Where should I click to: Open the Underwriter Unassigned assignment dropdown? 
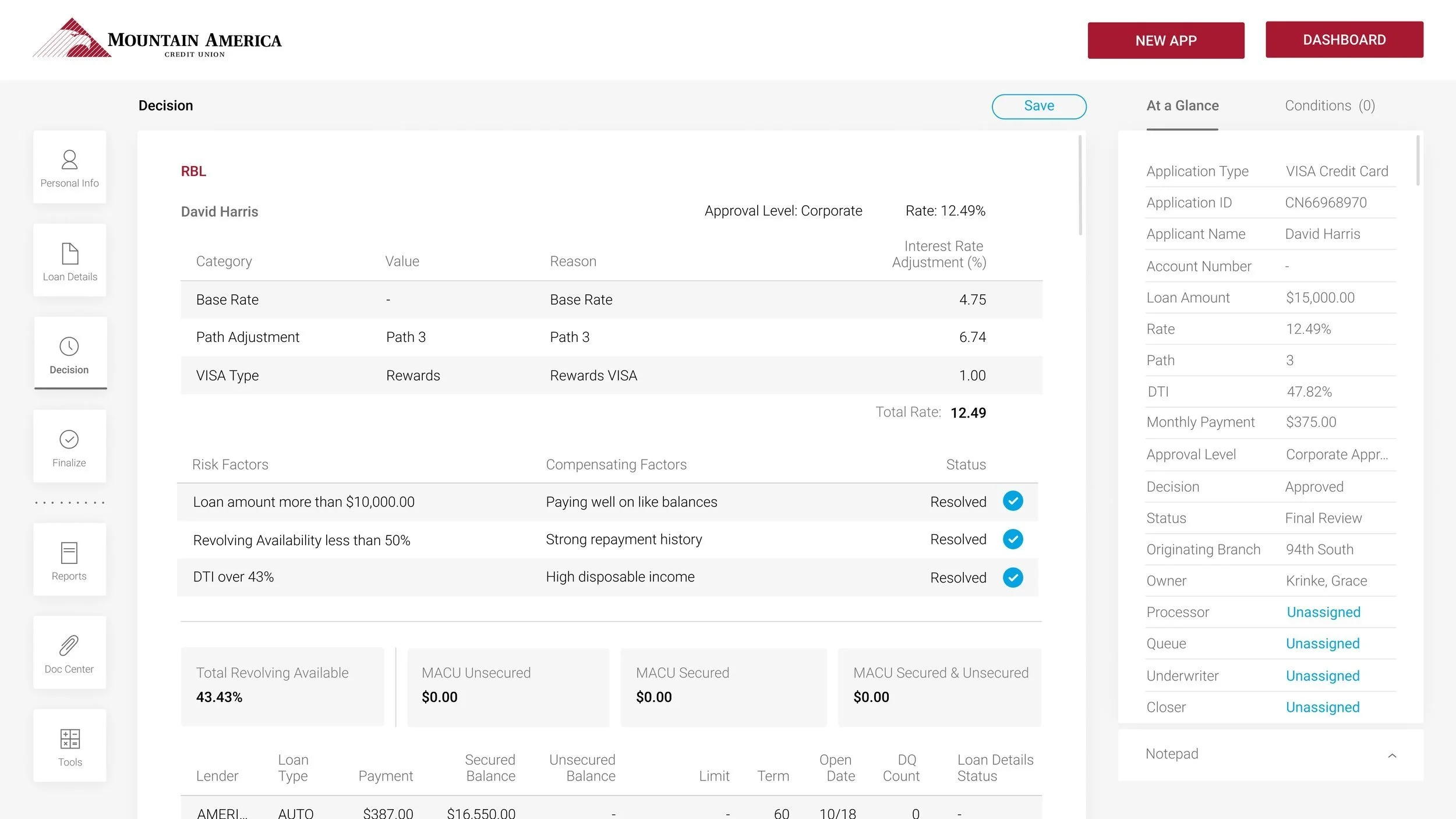click(x=1322, y=676)
